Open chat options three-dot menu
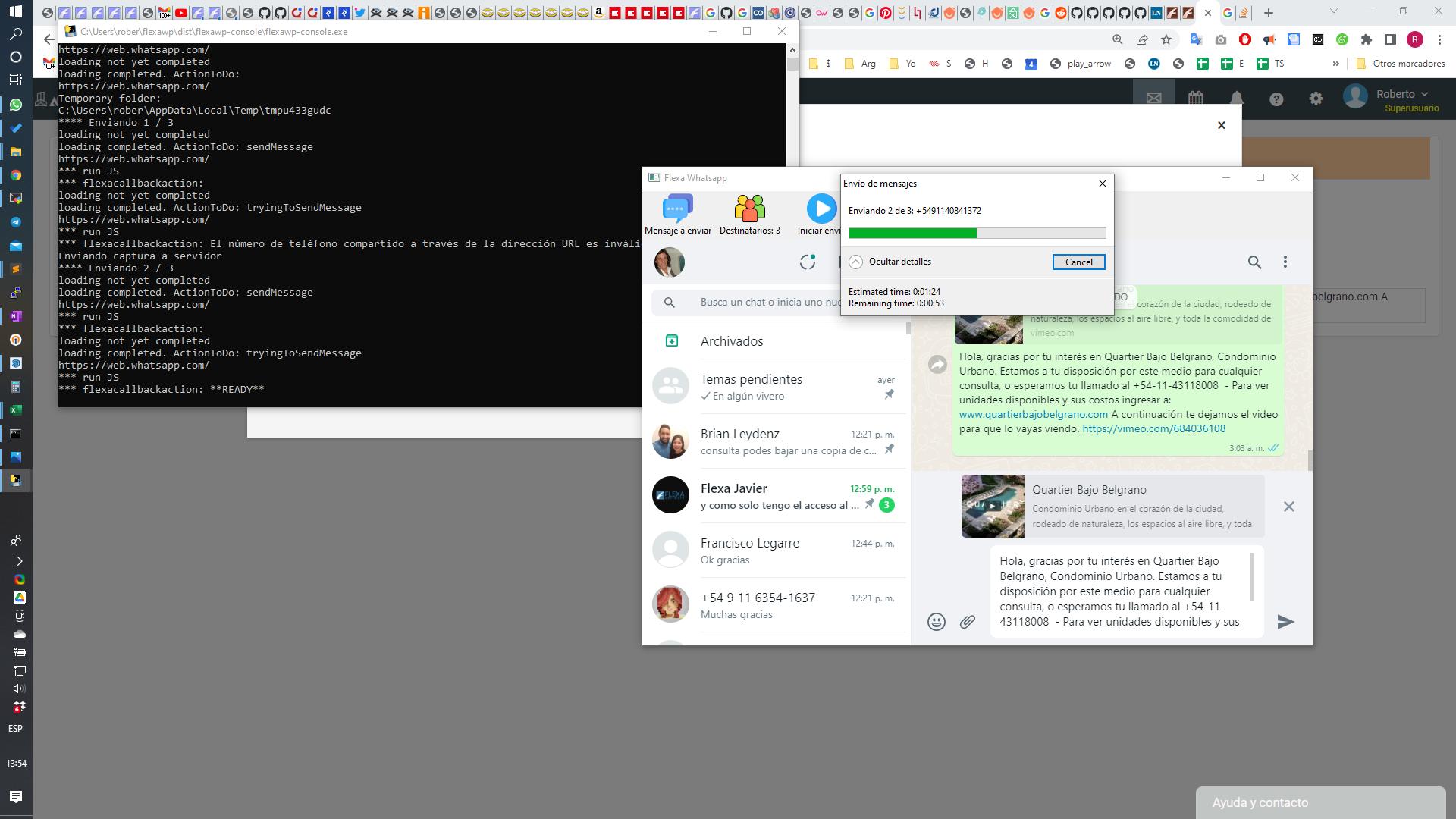This screenshot has width=1456, height=819. point(1285,262)
